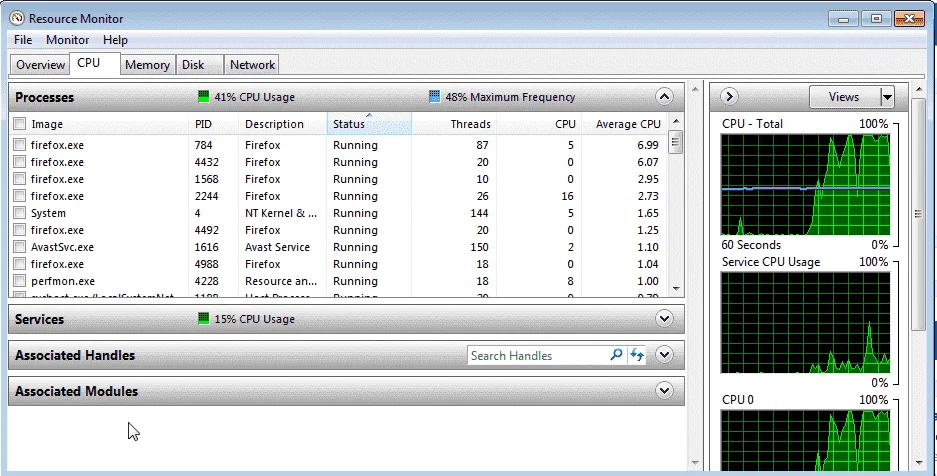This screenshot has width=937, height=476.
Task: Click the Avast Service description
Action: pyautogui.click(x=277, y=247)
